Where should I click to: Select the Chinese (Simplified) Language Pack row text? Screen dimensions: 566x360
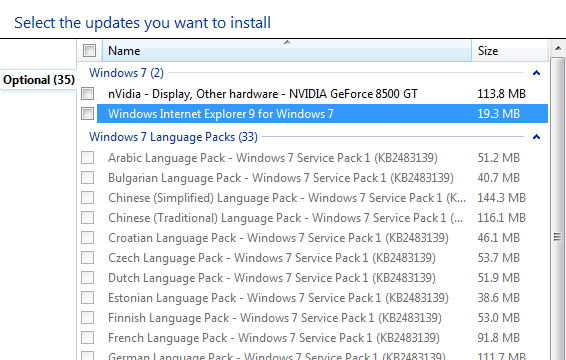click(287, 198)
